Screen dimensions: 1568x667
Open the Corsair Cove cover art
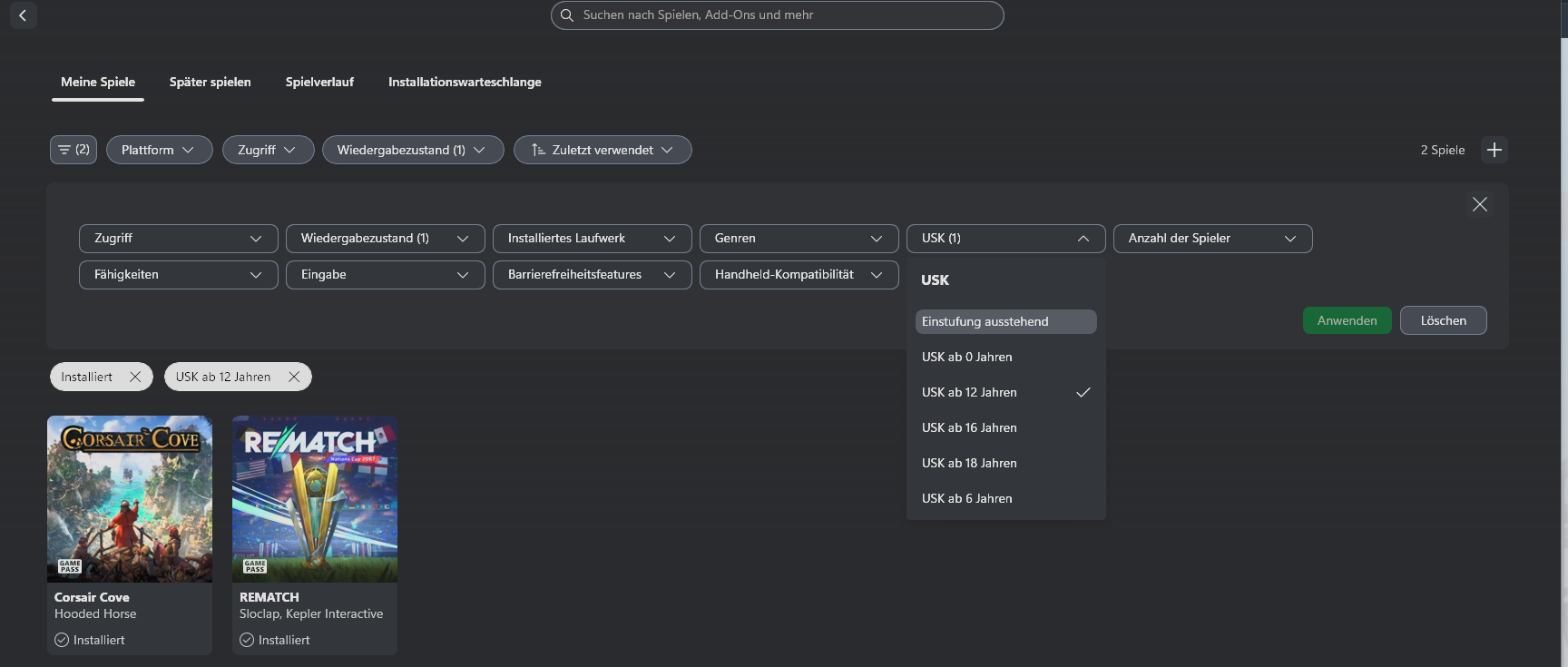point(130,499)
